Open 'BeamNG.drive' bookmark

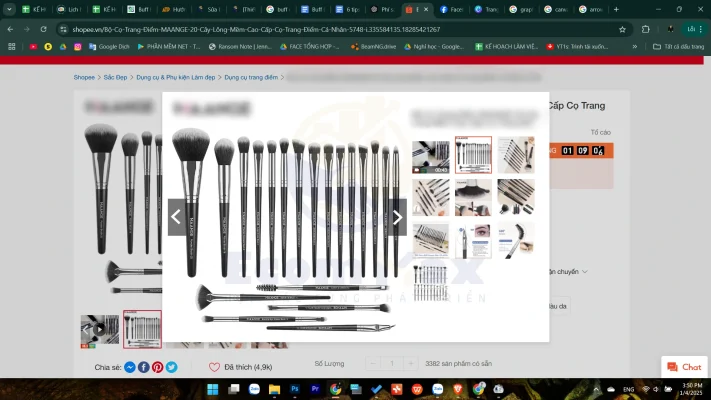point(373,46)
